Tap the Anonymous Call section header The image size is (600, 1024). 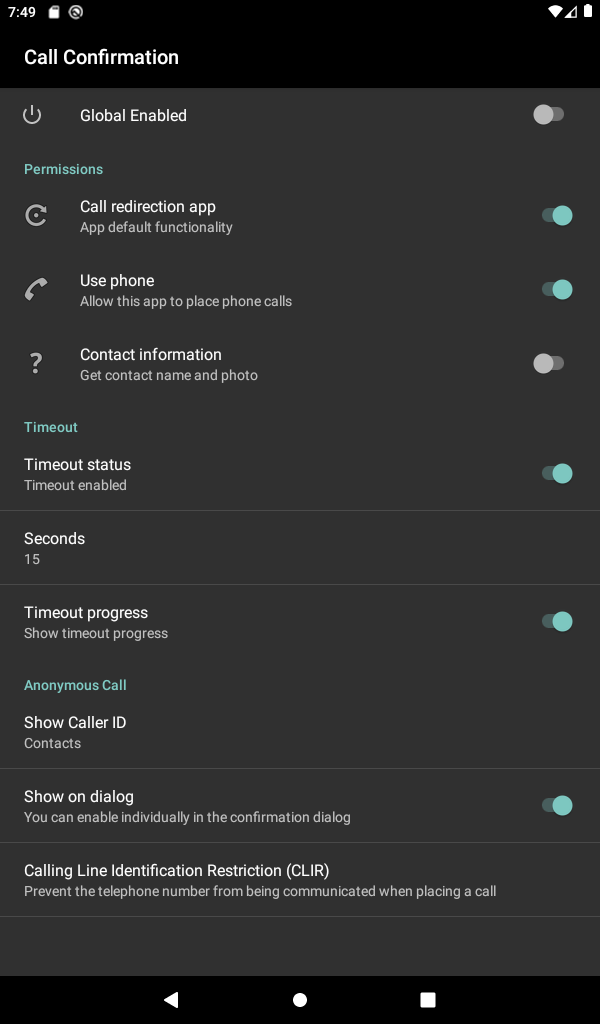[x=75, y=685]
